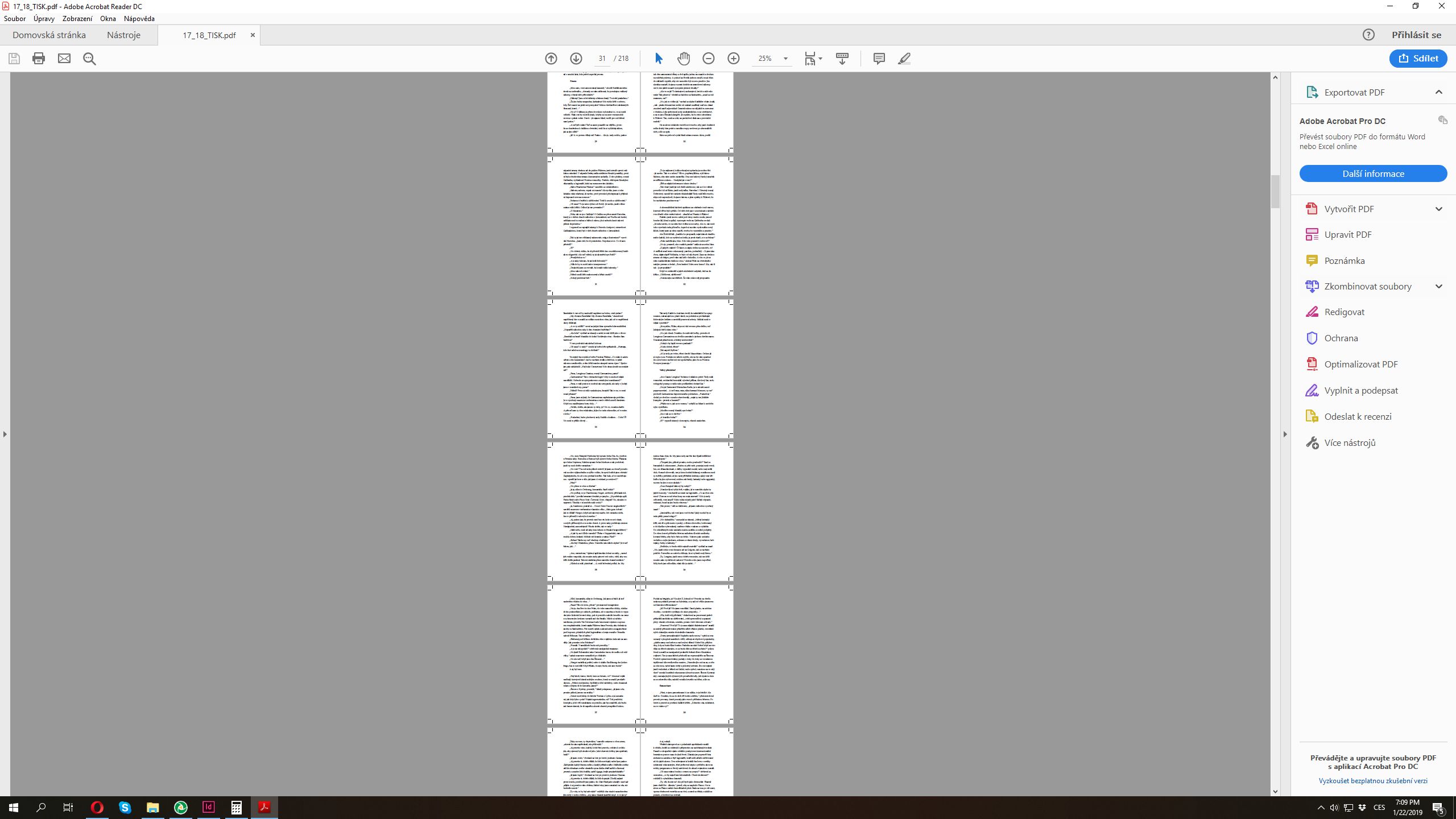The image size is (1456, 819).
Task: Go to previous page arrow
Action: click(x=551, y=59)
